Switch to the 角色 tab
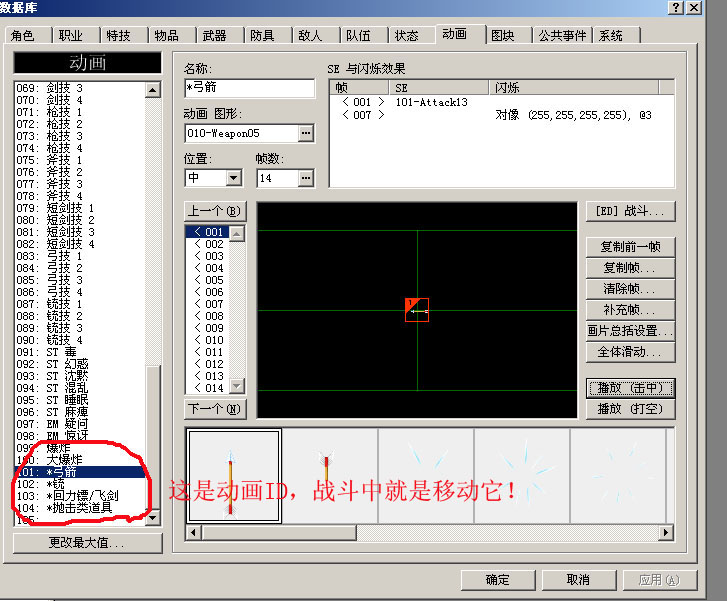Viewport: 727px width, 601px height. [x=23, y=36]
